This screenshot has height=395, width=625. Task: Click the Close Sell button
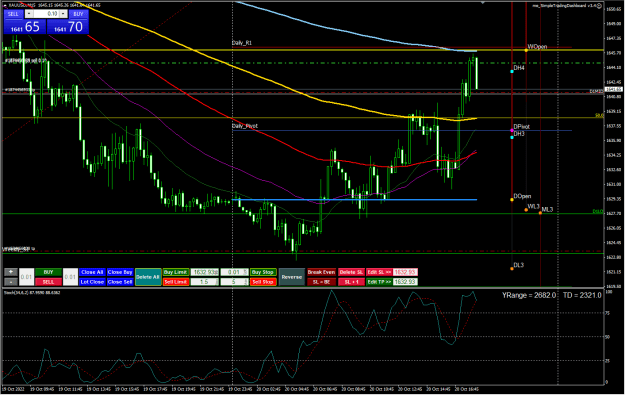click(x=120, y=282)
